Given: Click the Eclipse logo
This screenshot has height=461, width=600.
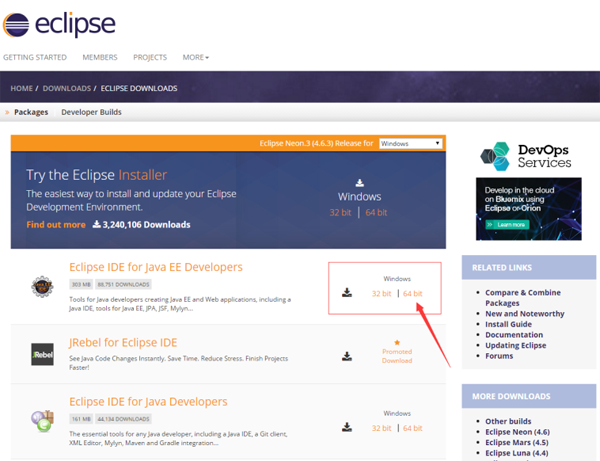Looking at the screenshot, I should coord(59,24).
